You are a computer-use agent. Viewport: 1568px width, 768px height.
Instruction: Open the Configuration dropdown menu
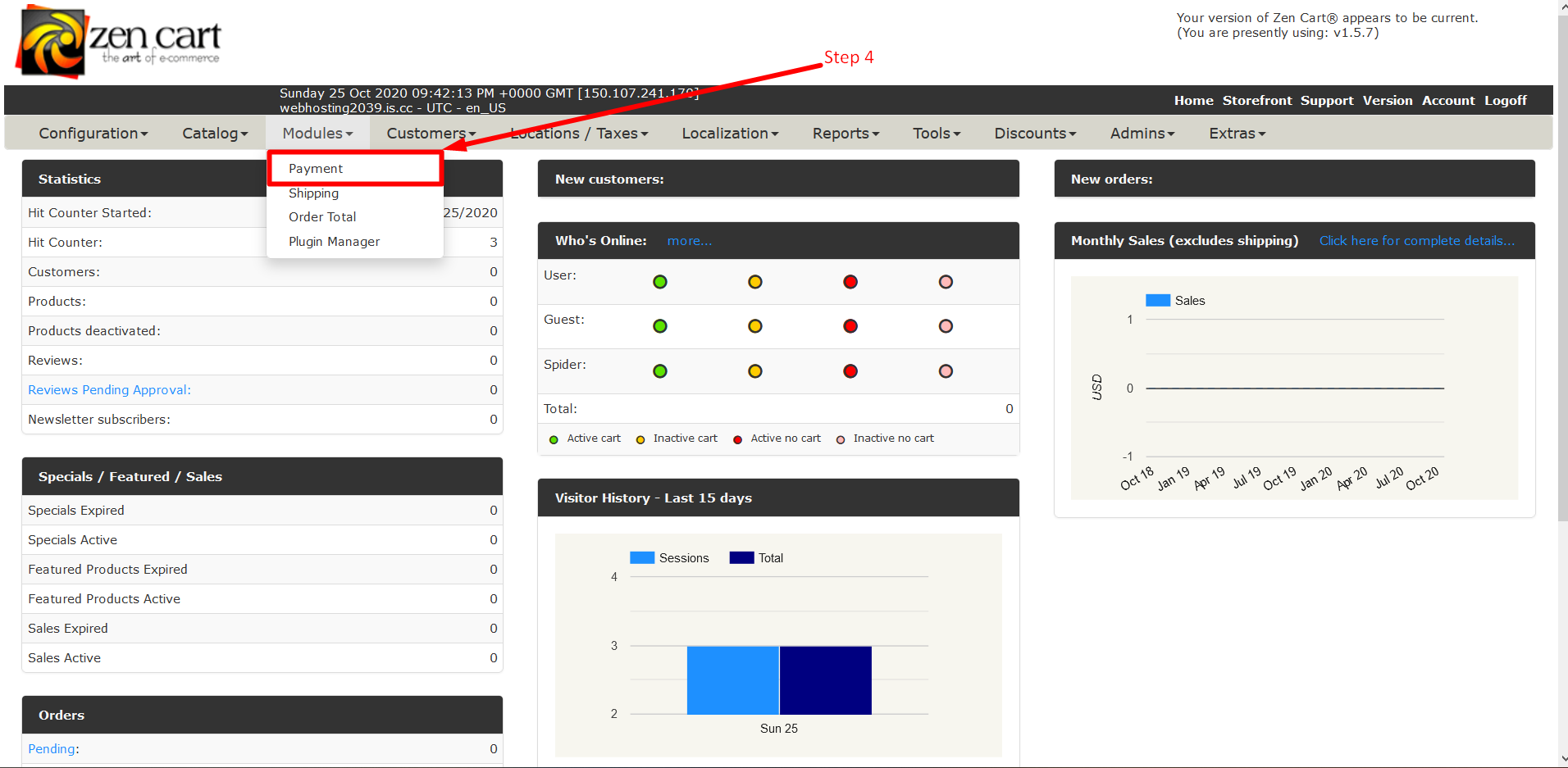93,134
